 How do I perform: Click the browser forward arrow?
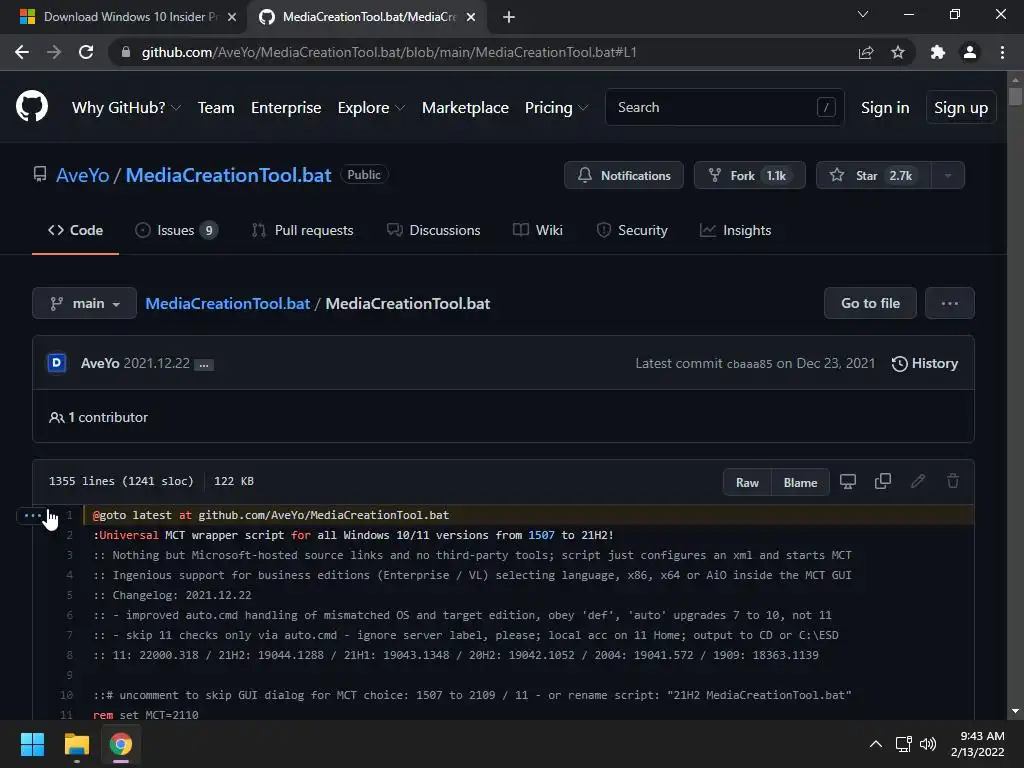coord(54,52)
